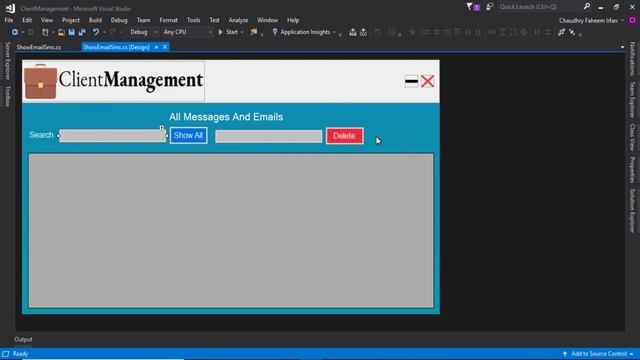
Task: Expand the Application Insights dropdown arrow
Action: click(x=334, y=32)
